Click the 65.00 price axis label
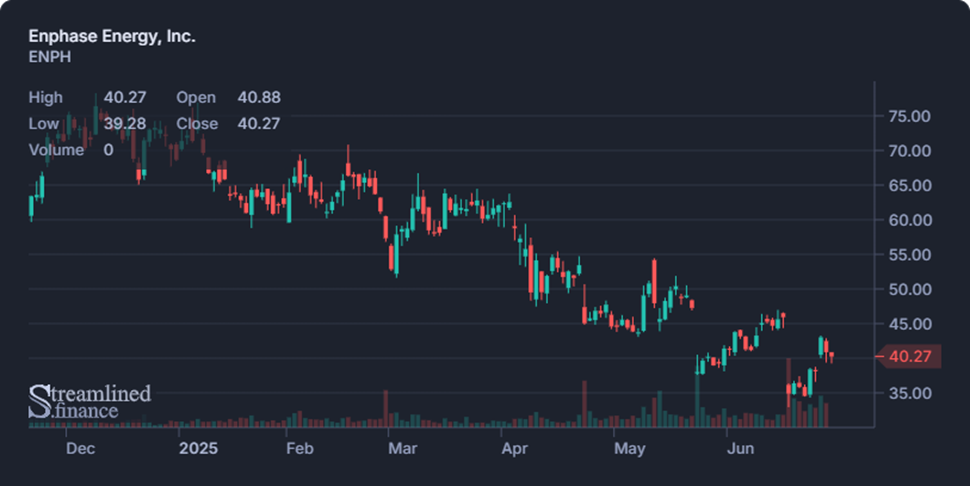Viewport: 970px width, 486px height. coord(909,185)
